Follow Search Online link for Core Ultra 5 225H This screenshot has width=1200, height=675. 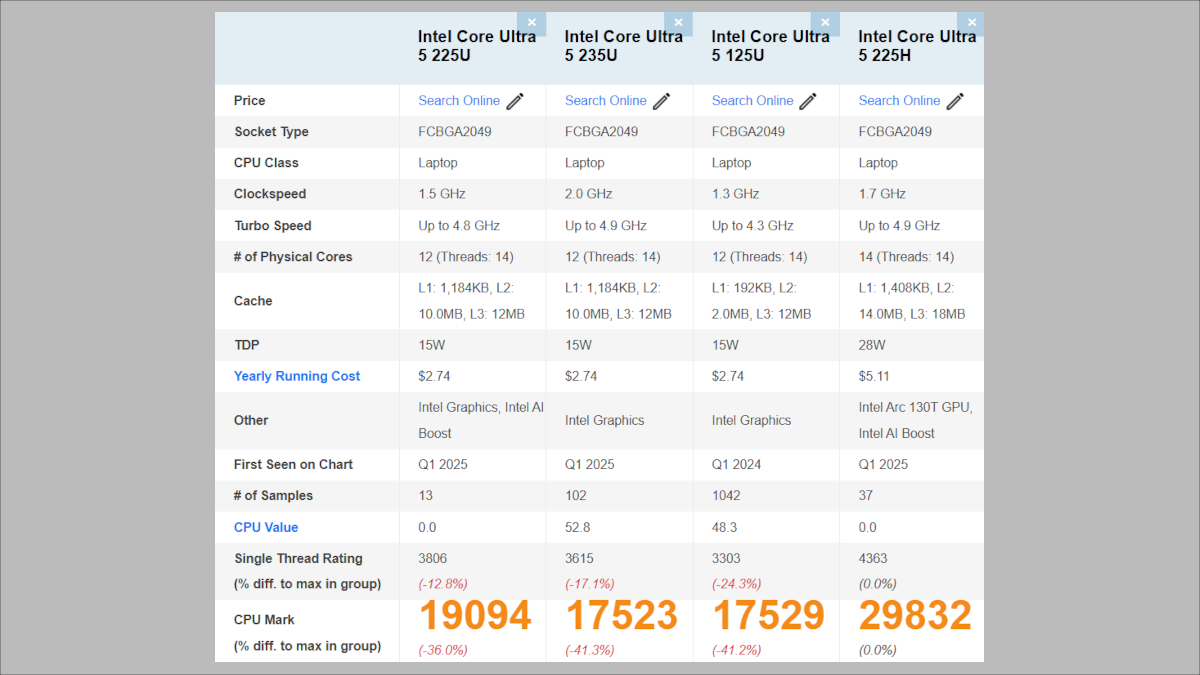pos(899,101)
